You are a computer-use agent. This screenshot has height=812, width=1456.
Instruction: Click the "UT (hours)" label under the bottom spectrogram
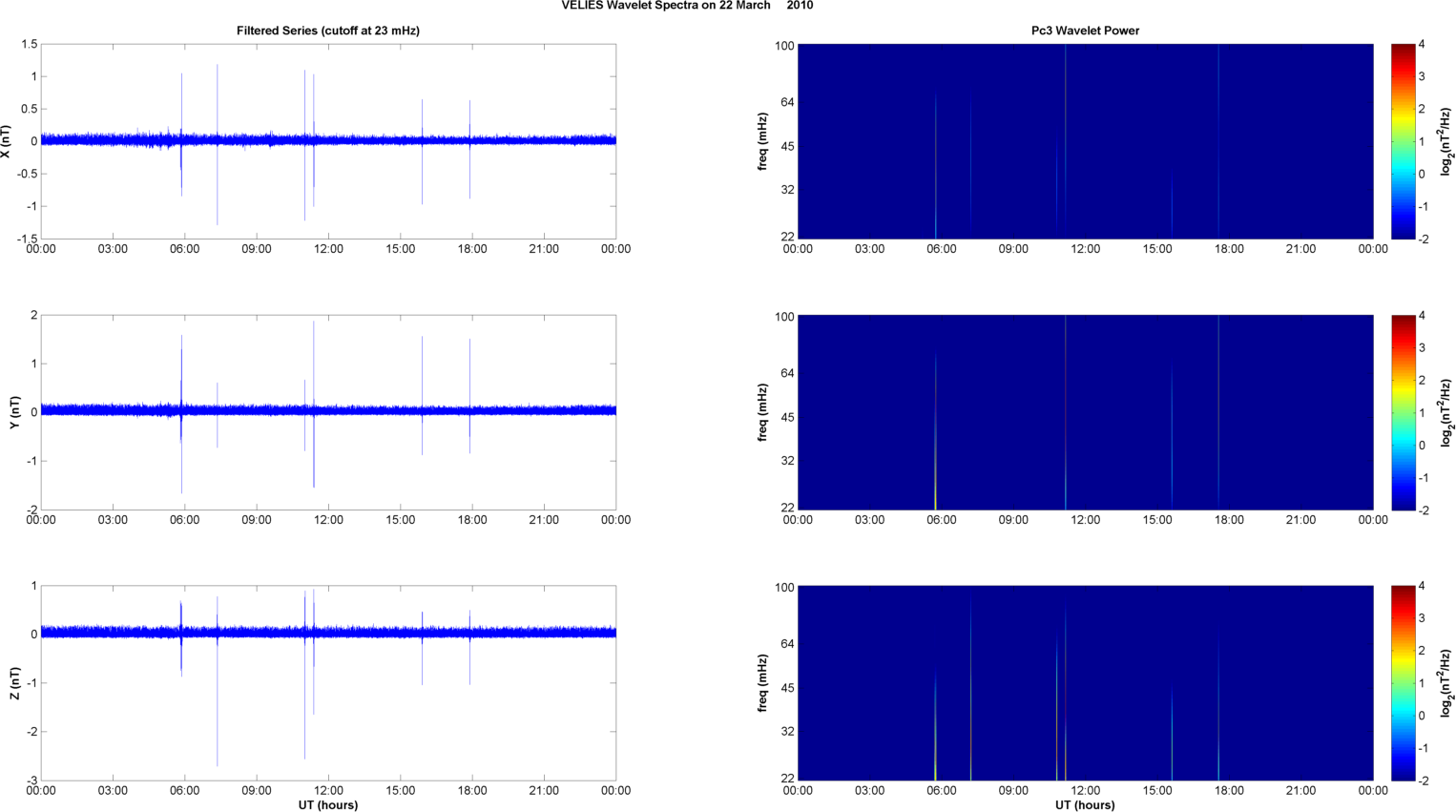click(x=1085, y=805)
